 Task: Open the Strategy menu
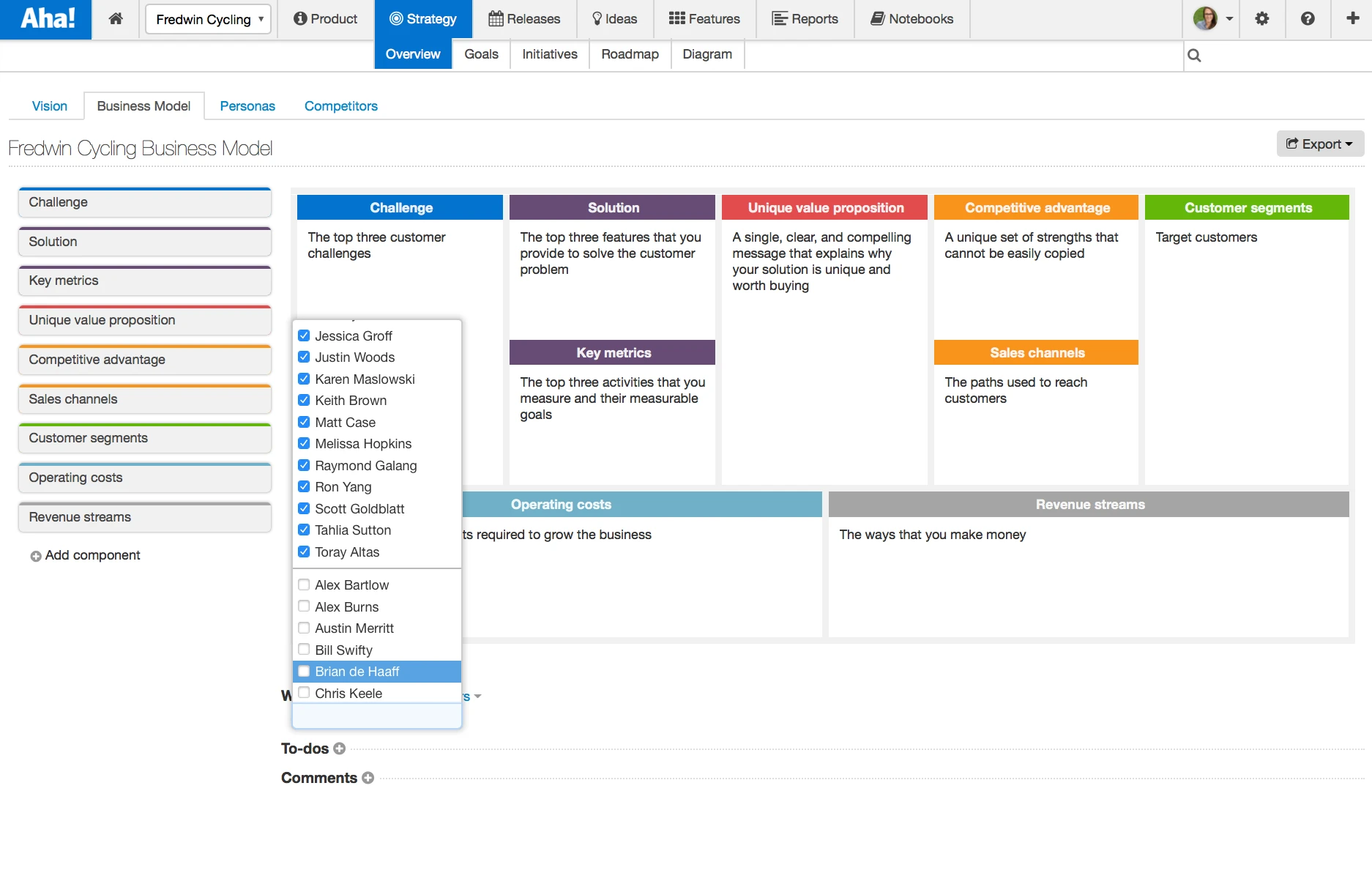(423, 19)
